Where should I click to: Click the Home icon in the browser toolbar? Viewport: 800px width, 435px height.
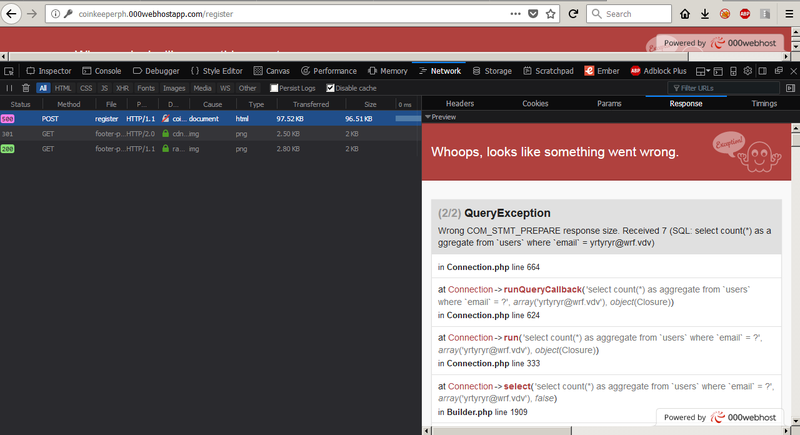(685, 14)
